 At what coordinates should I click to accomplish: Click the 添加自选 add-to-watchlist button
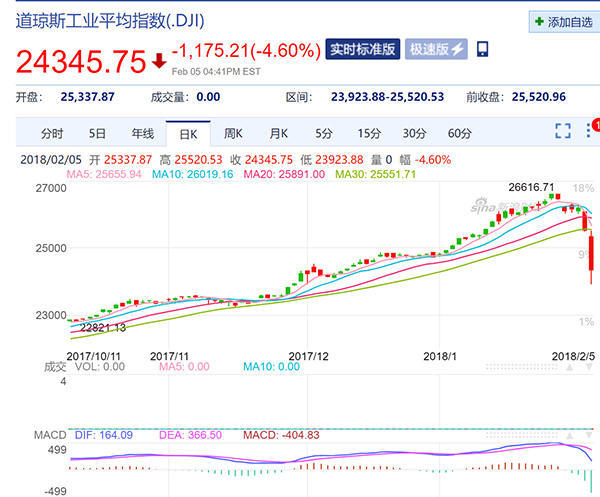click(564, 22)
